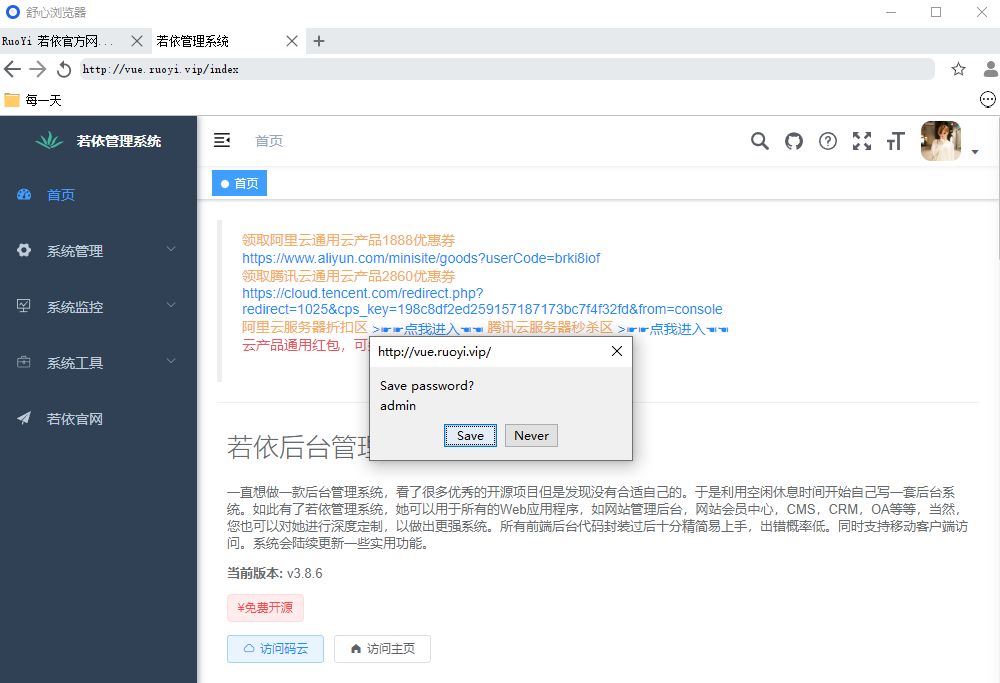Expand 系统管理 sidebar menu
The width and height of the screenshot is (1000, 683).
[x=98, y=251]
